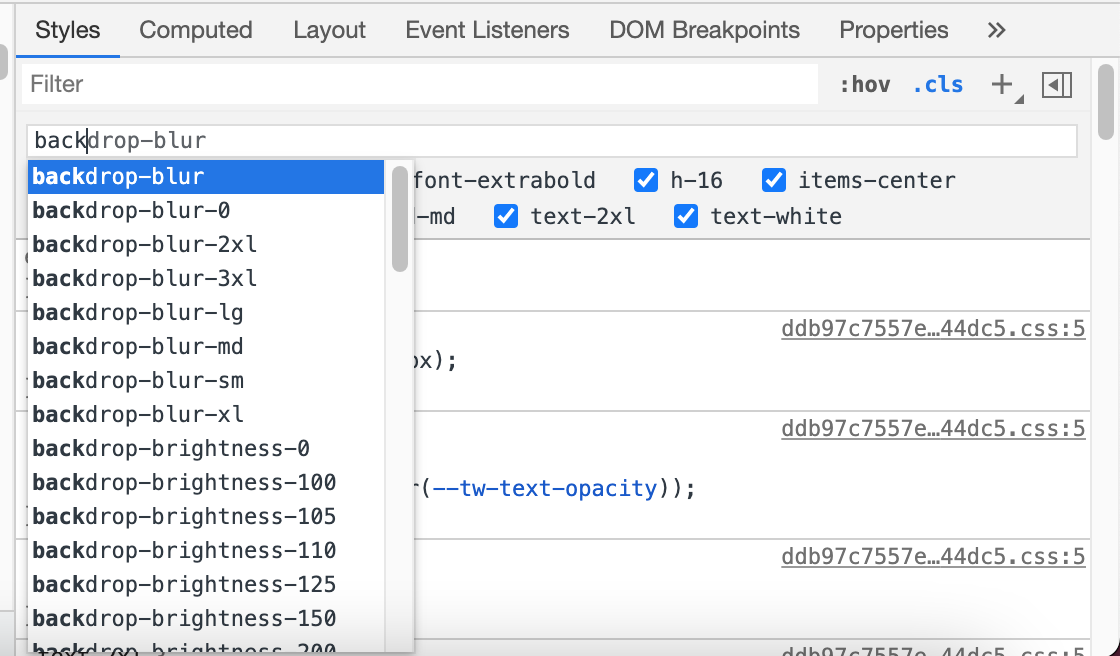
Task: Toggle the computed styles sidebar icon
Action: pos(1056,85)
